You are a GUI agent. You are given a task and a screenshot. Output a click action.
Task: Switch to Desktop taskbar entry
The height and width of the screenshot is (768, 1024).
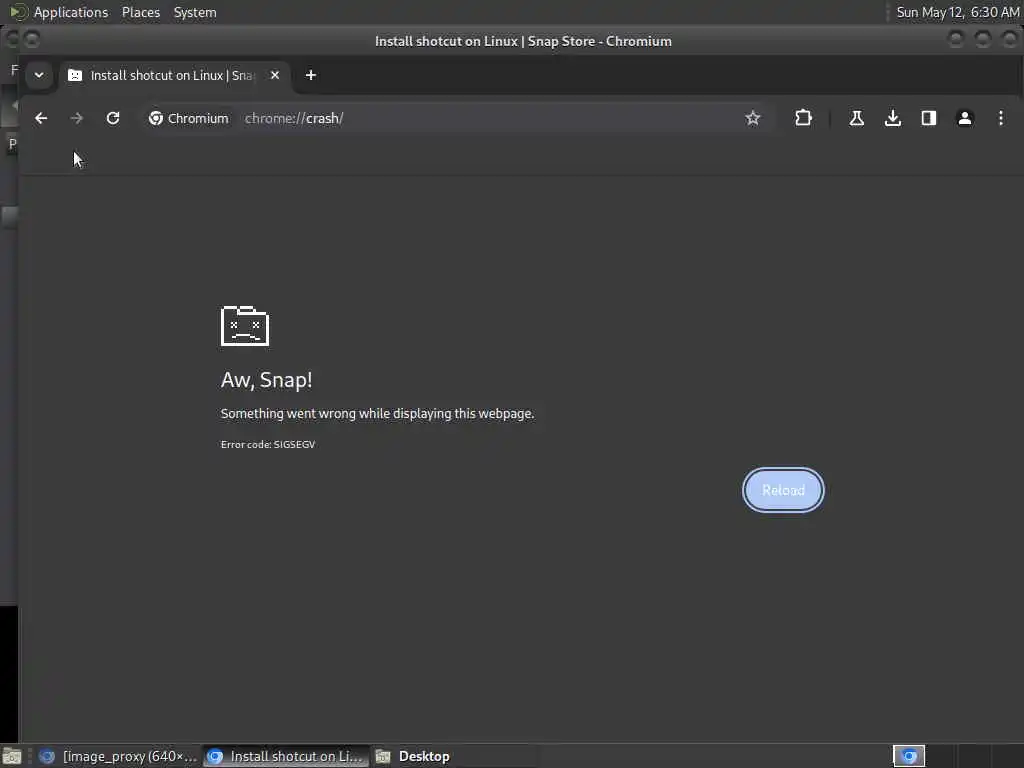[453, 756]
